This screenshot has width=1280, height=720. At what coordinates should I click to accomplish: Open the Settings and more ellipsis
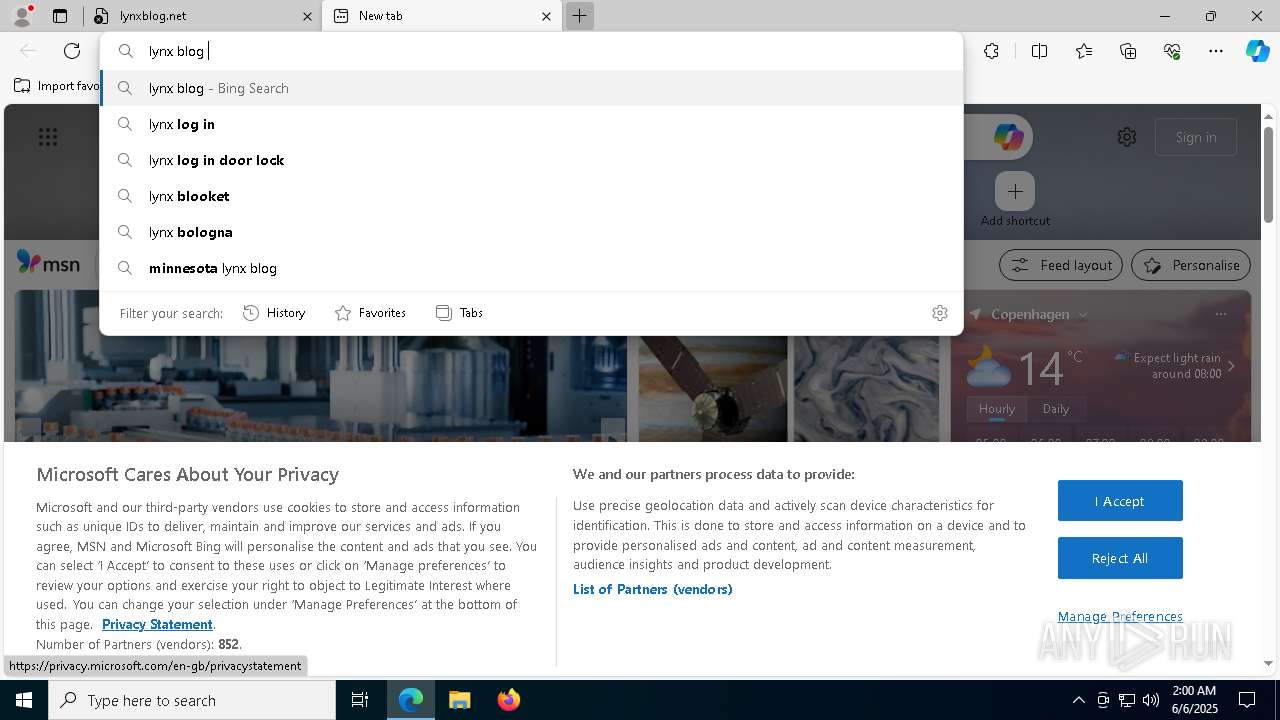(1216, 51)
